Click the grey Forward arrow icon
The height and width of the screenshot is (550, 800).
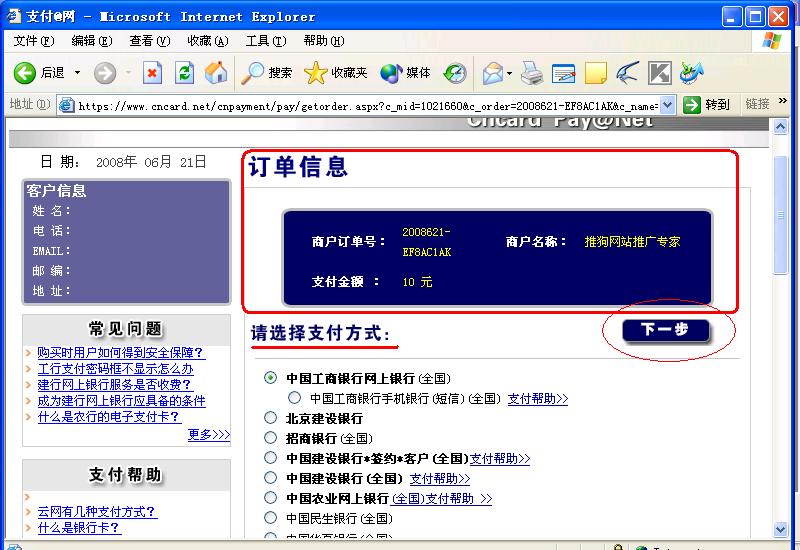pos(105,73)
